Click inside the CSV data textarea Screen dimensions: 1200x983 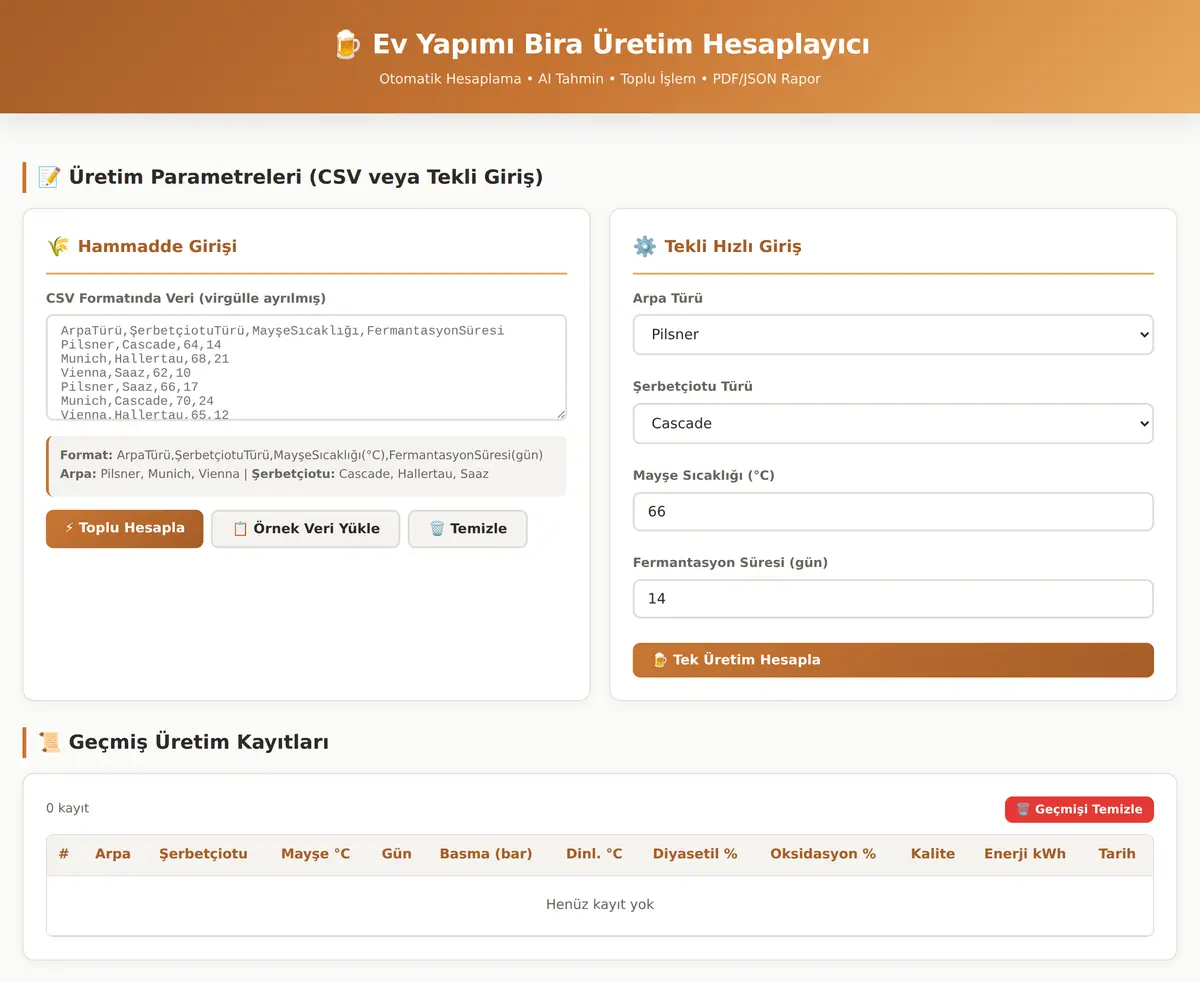(306, 367)
